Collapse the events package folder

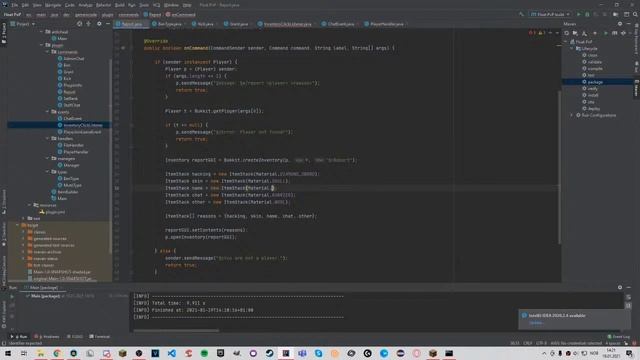pos(48,112)
